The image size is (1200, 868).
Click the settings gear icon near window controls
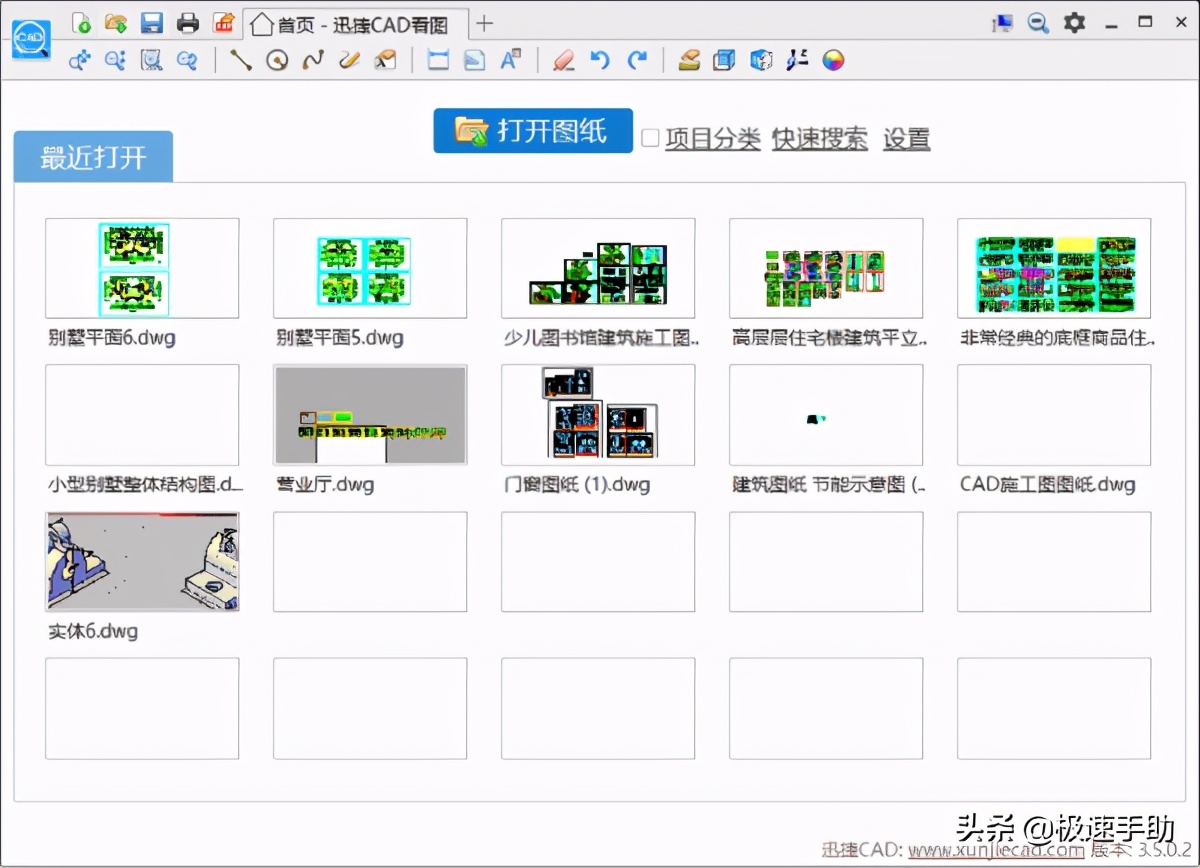[x=1074, y=22]
